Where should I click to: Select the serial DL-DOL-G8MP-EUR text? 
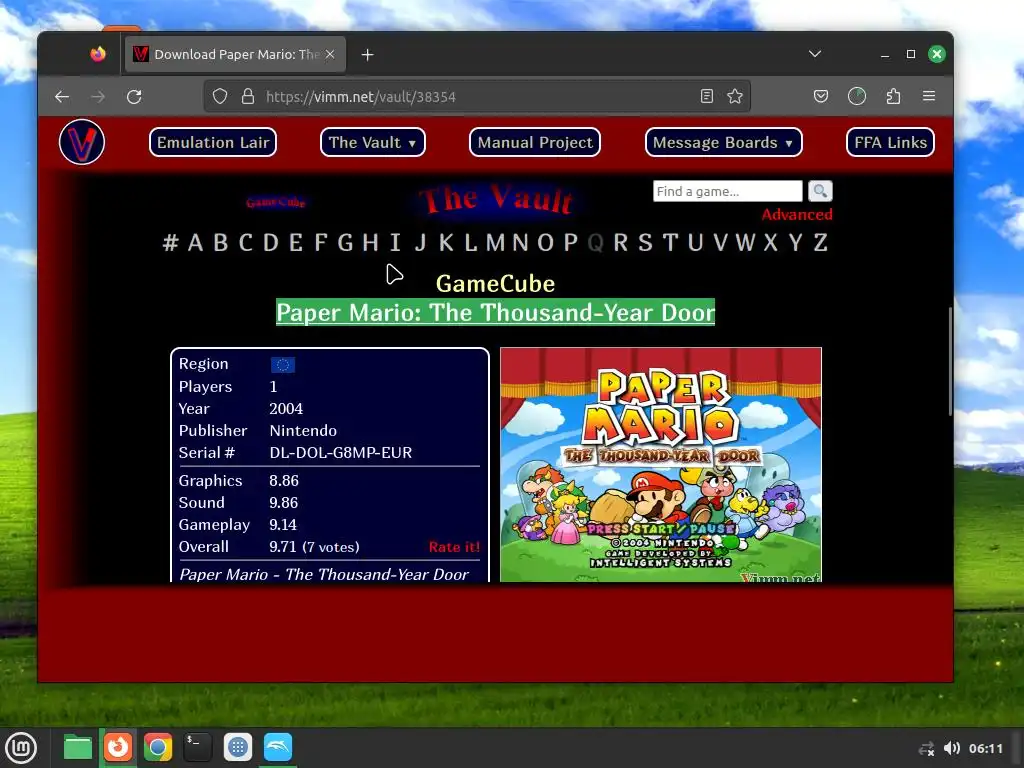340,453
